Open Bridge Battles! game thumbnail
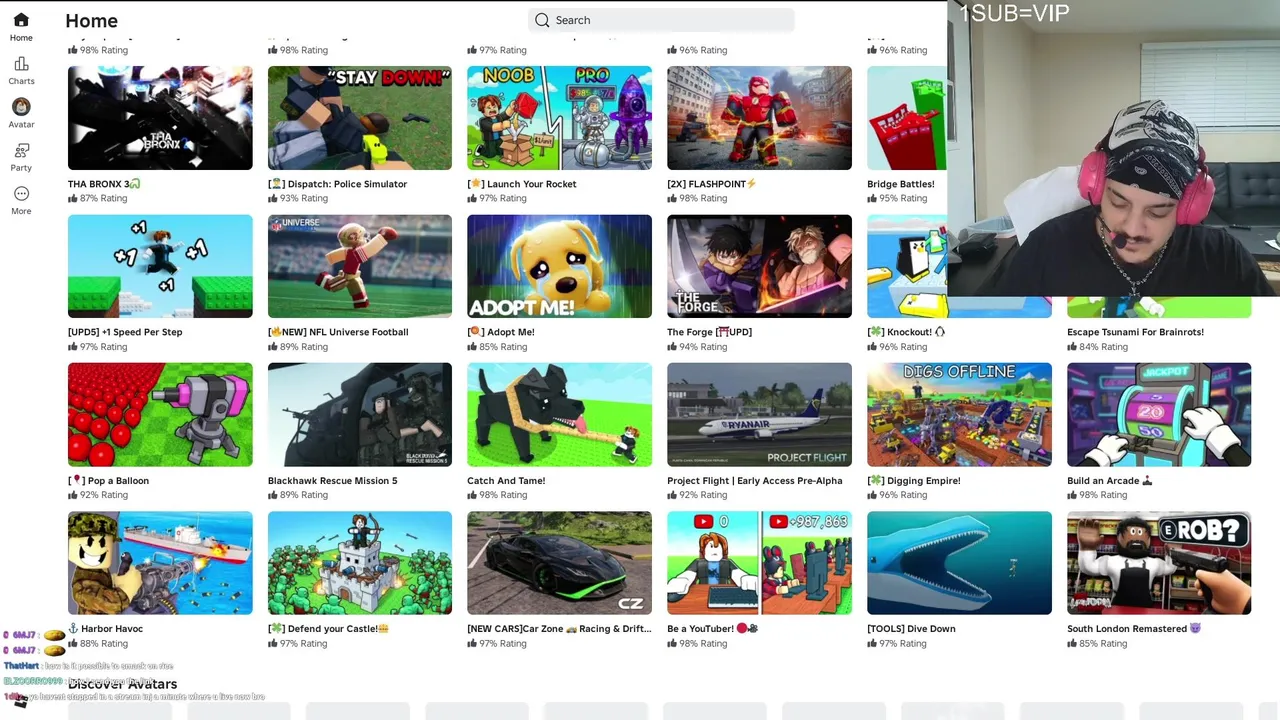Viewport: 1280px width, 720px height. tap(906, 118)
